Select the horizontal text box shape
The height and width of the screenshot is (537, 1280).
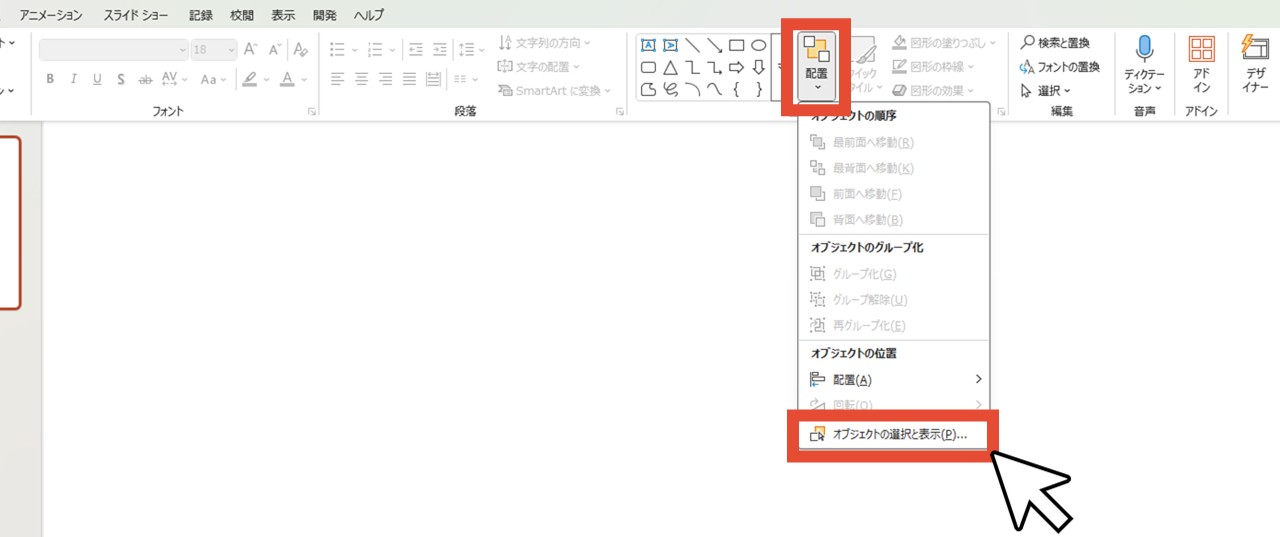coord(648,45)
